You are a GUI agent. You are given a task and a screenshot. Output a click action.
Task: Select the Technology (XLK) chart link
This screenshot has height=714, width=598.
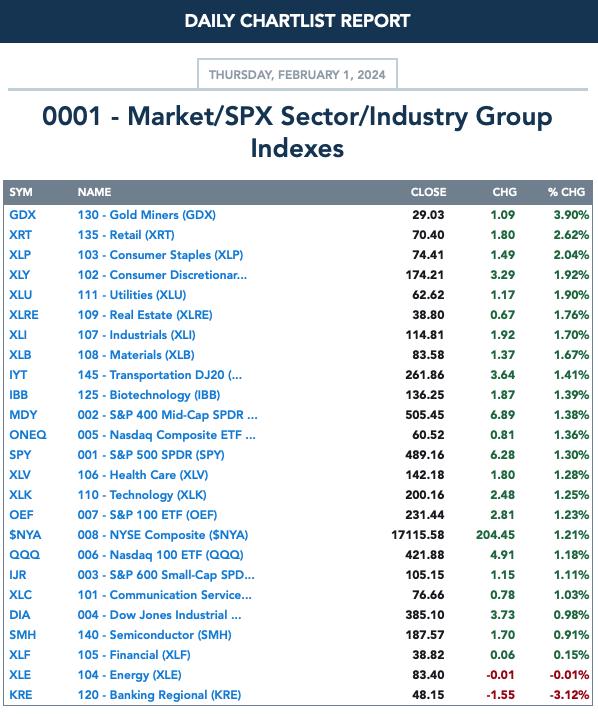pos(142,495)
